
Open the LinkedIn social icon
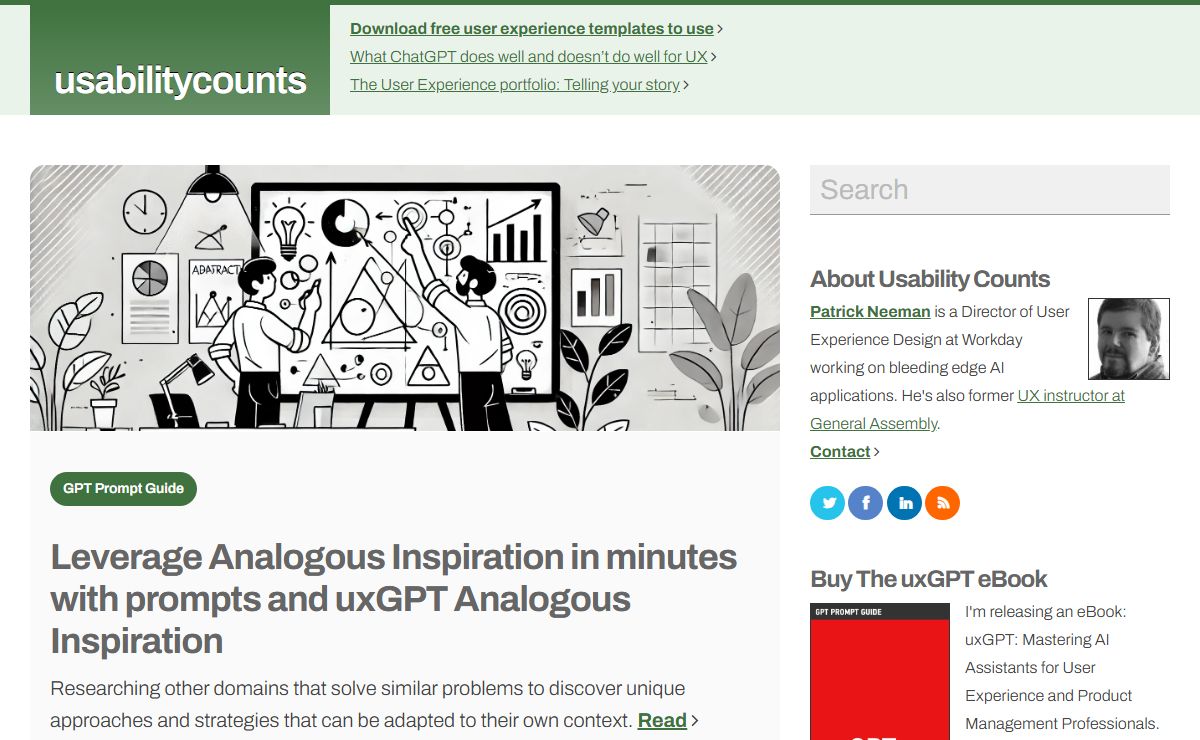[x=904, y=503]
